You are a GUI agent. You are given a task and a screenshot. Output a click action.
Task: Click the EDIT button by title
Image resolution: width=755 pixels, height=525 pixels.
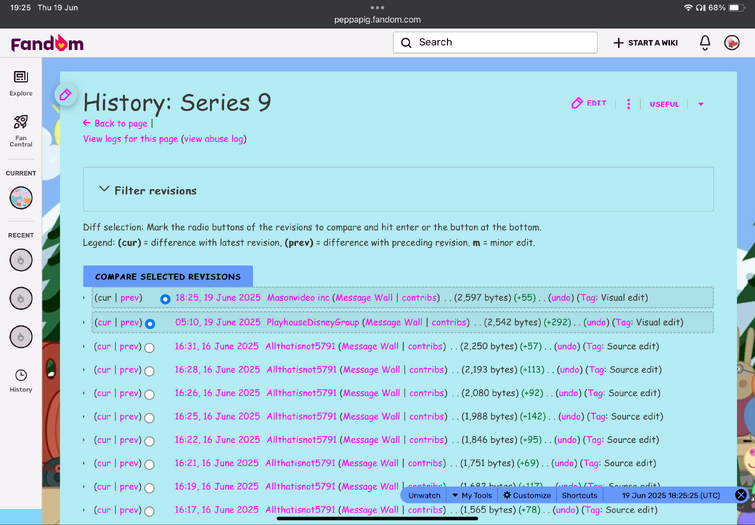[588, 103]
